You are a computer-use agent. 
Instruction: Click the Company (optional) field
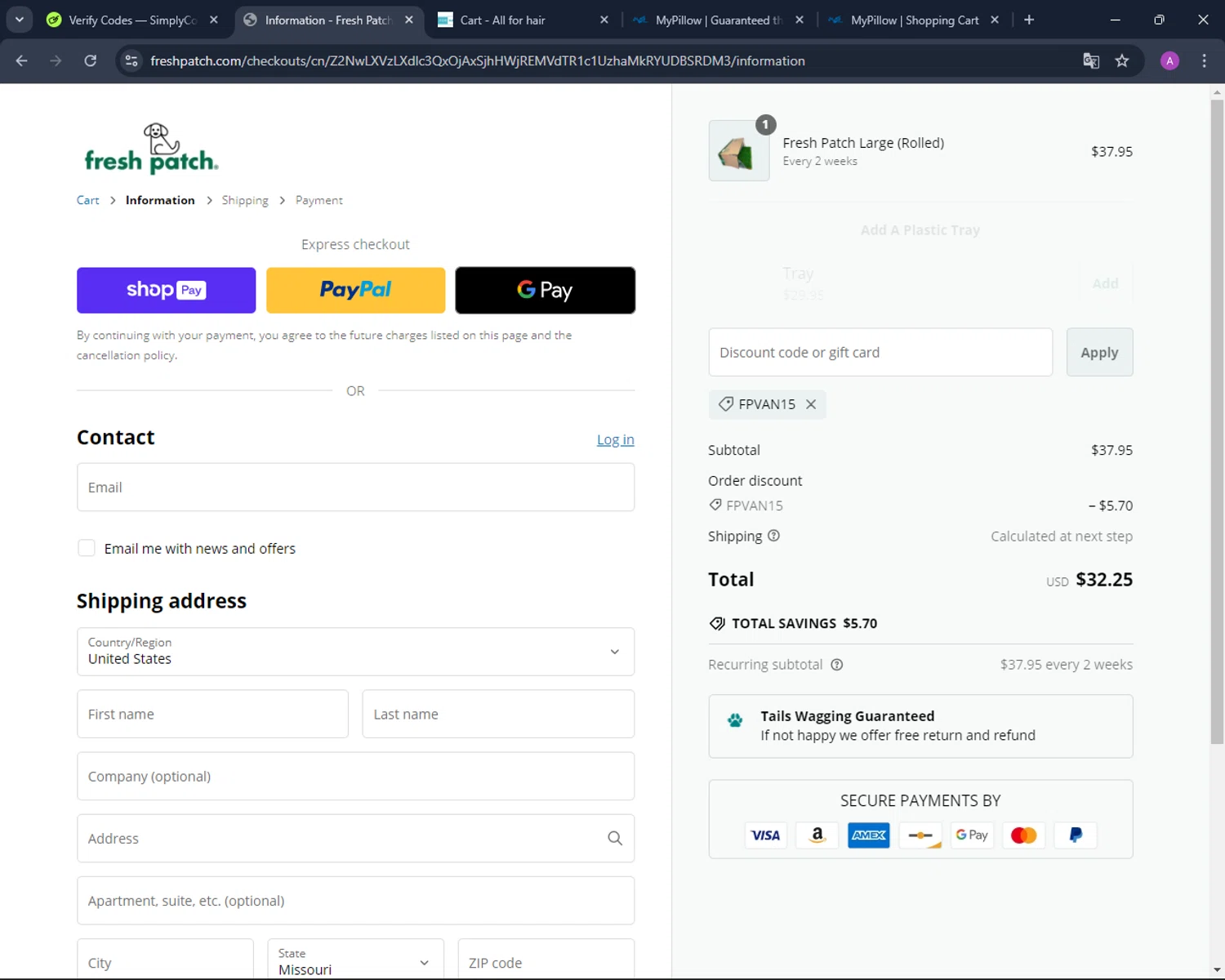[x=355, y=776]
